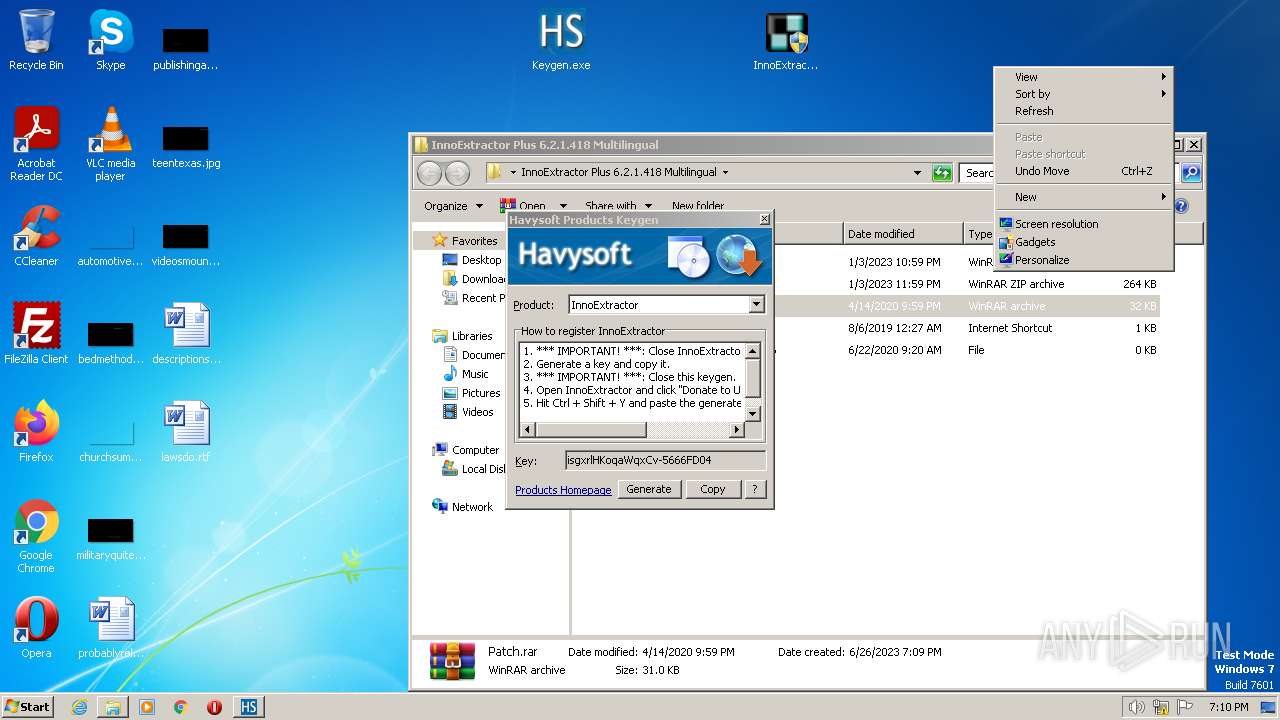
Task: Click instructions scroll down arrow
Action: tap(753, 413)
